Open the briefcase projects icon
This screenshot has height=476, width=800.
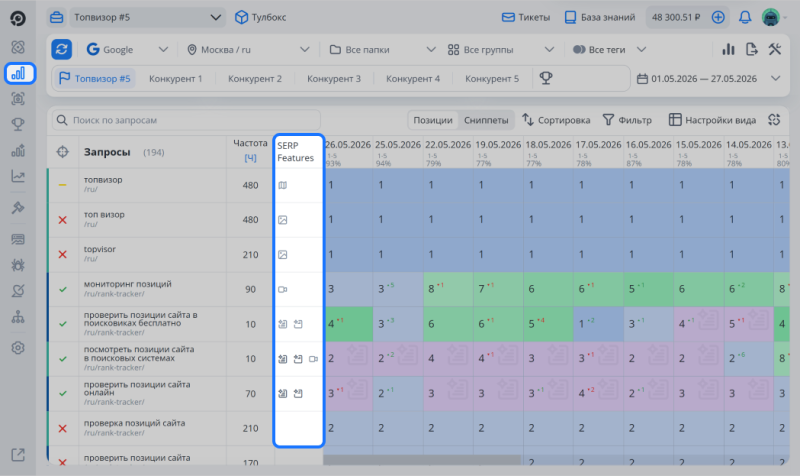pyautogui.click(x=57, y=17)
